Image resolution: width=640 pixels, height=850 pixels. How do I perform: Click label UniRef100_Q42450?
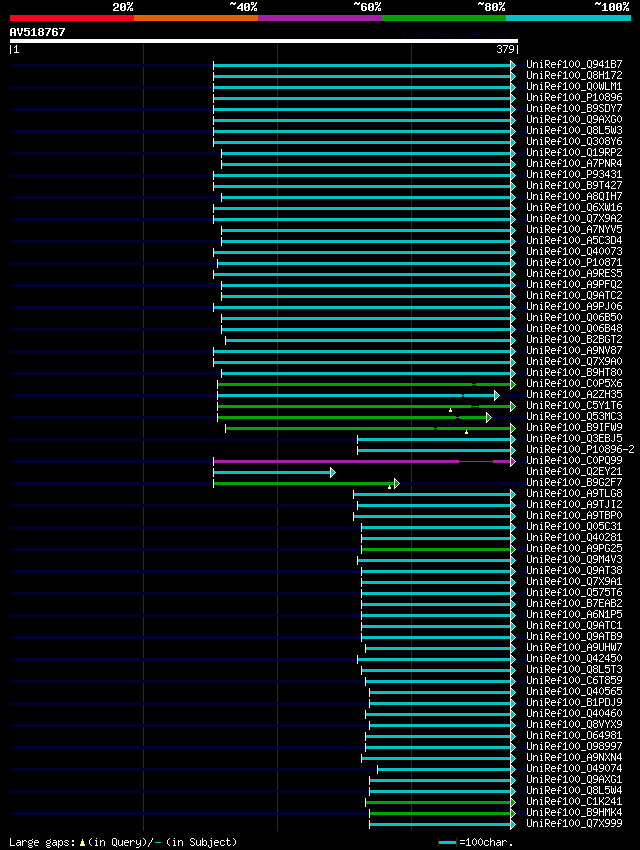point(574,659)
